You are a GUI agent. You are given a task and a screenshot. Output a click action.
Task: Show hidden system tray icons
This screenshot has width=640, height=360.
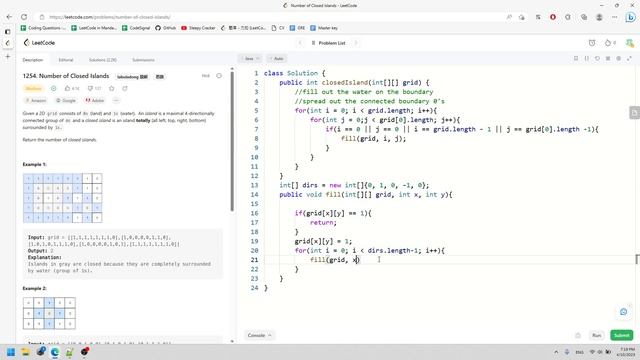coord(556,352)
